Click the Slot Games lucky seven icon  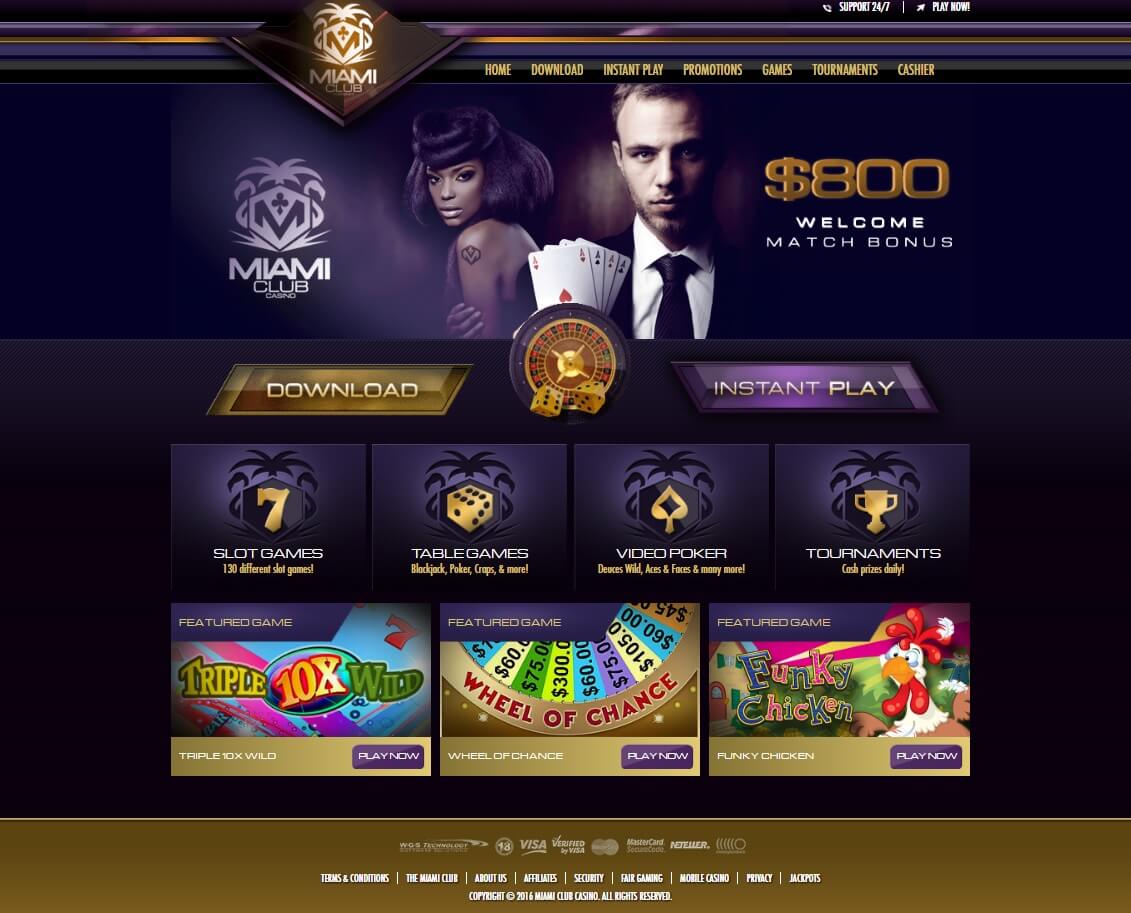coord(272,507)
